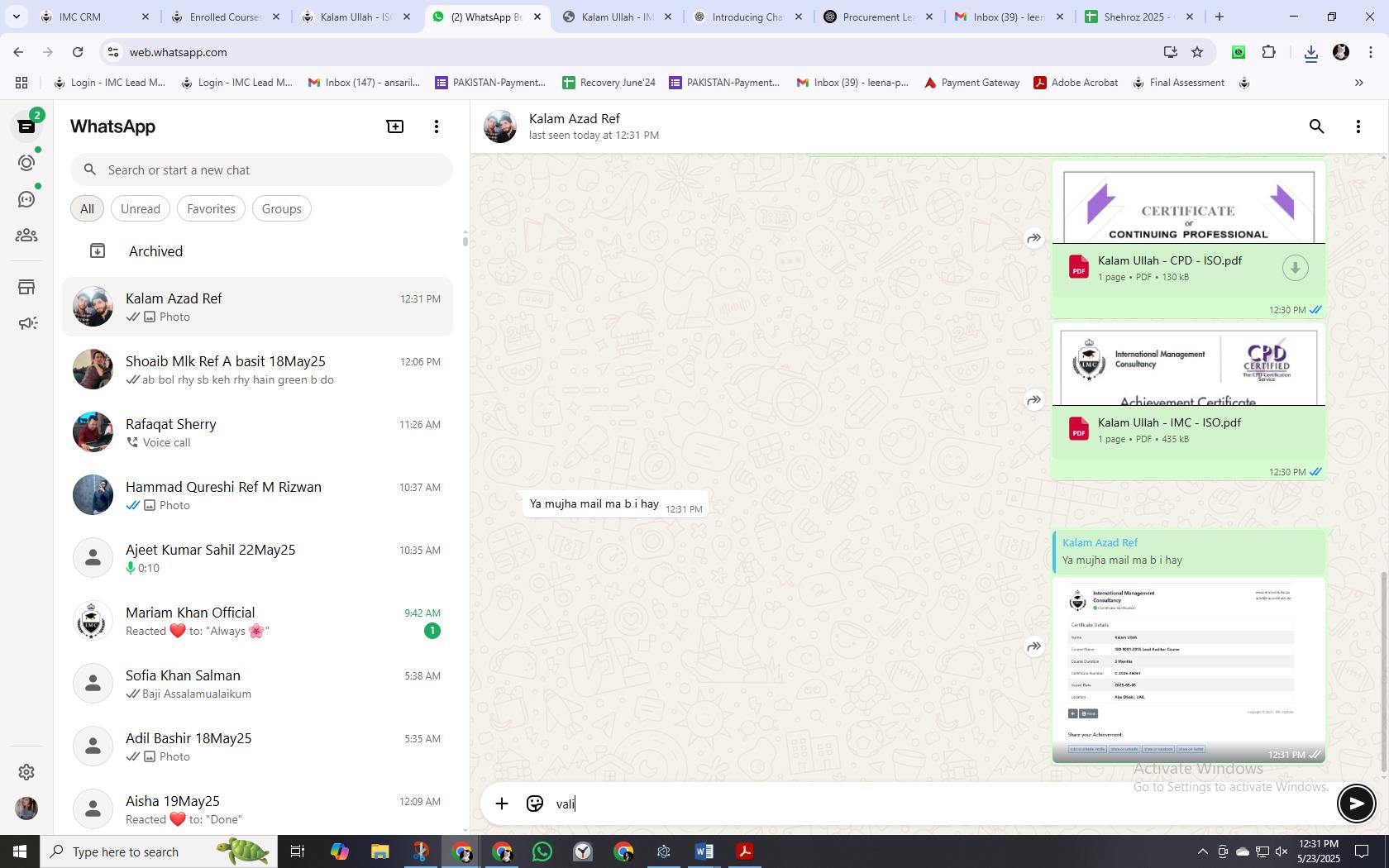Open the Channels icon in sidebar
1389x868 pixels.
(x=26, y=199)
